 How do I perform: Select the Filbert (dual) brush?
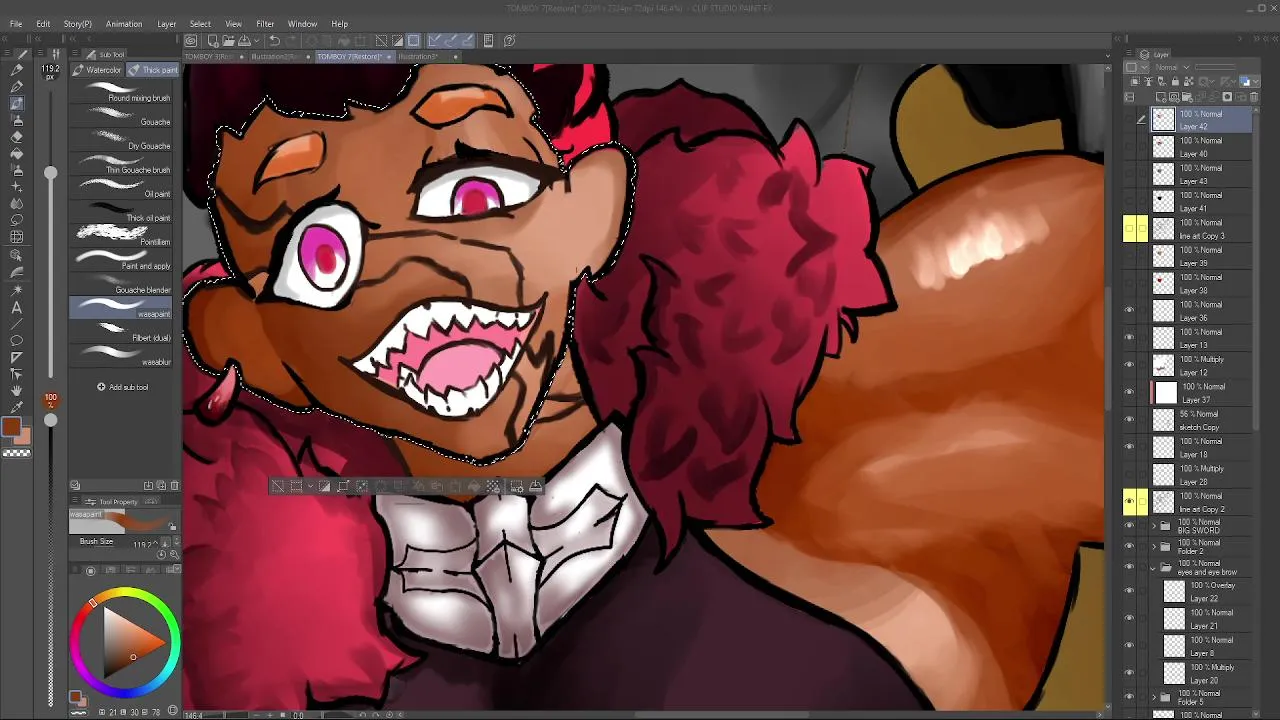[x=121, y=333]
